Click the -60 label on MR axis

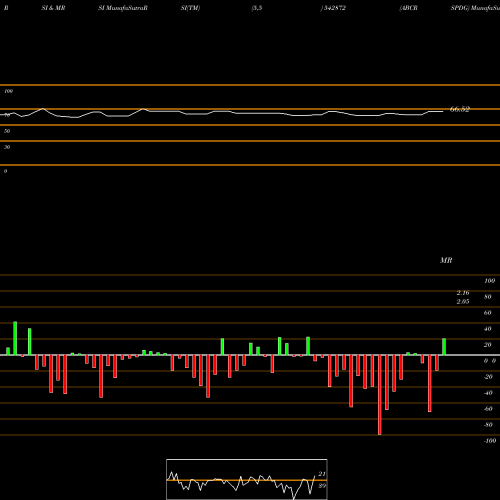[x=488, y=409]
